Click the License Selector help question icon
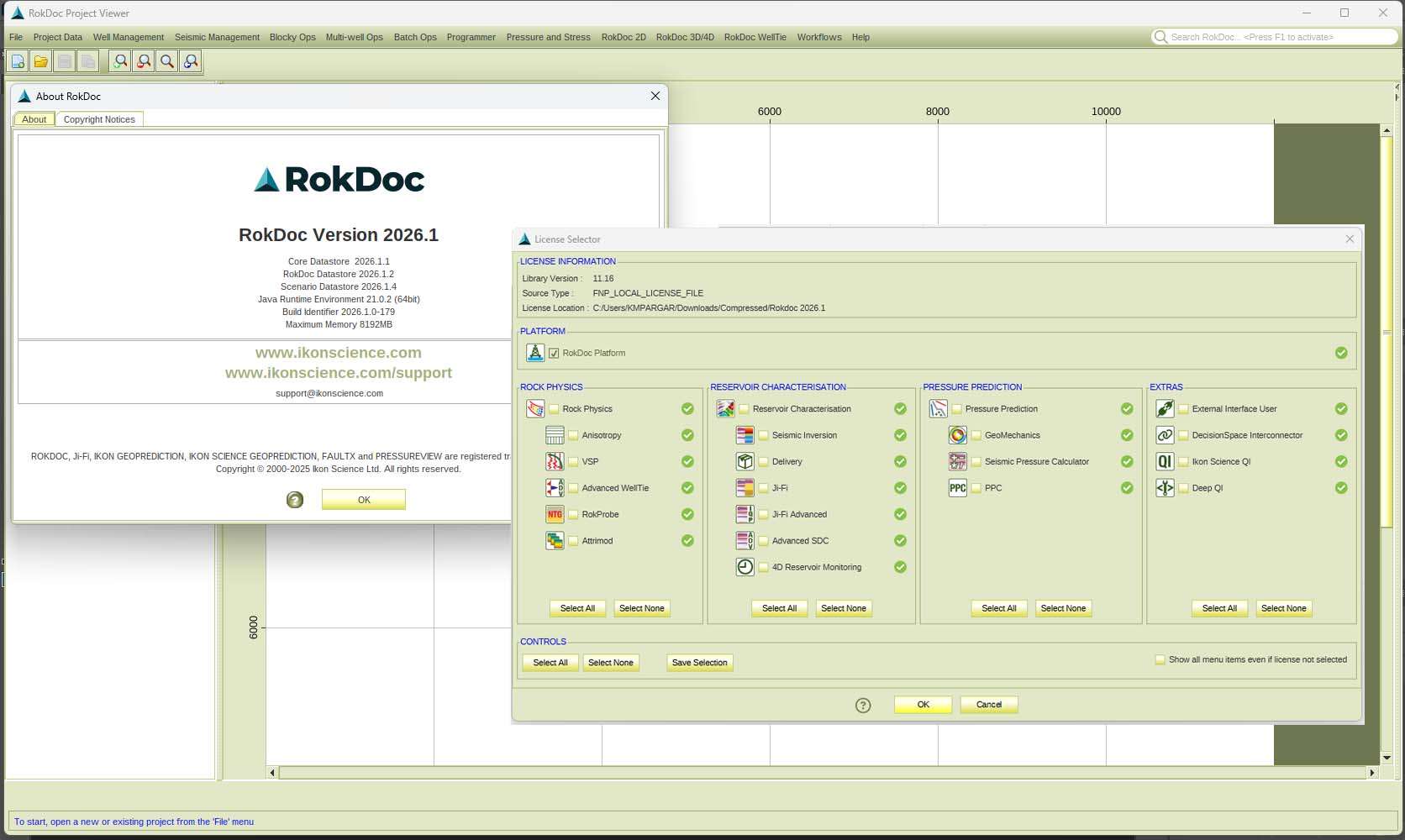This screenshot has height=840, width=1405. pos(863,705)
